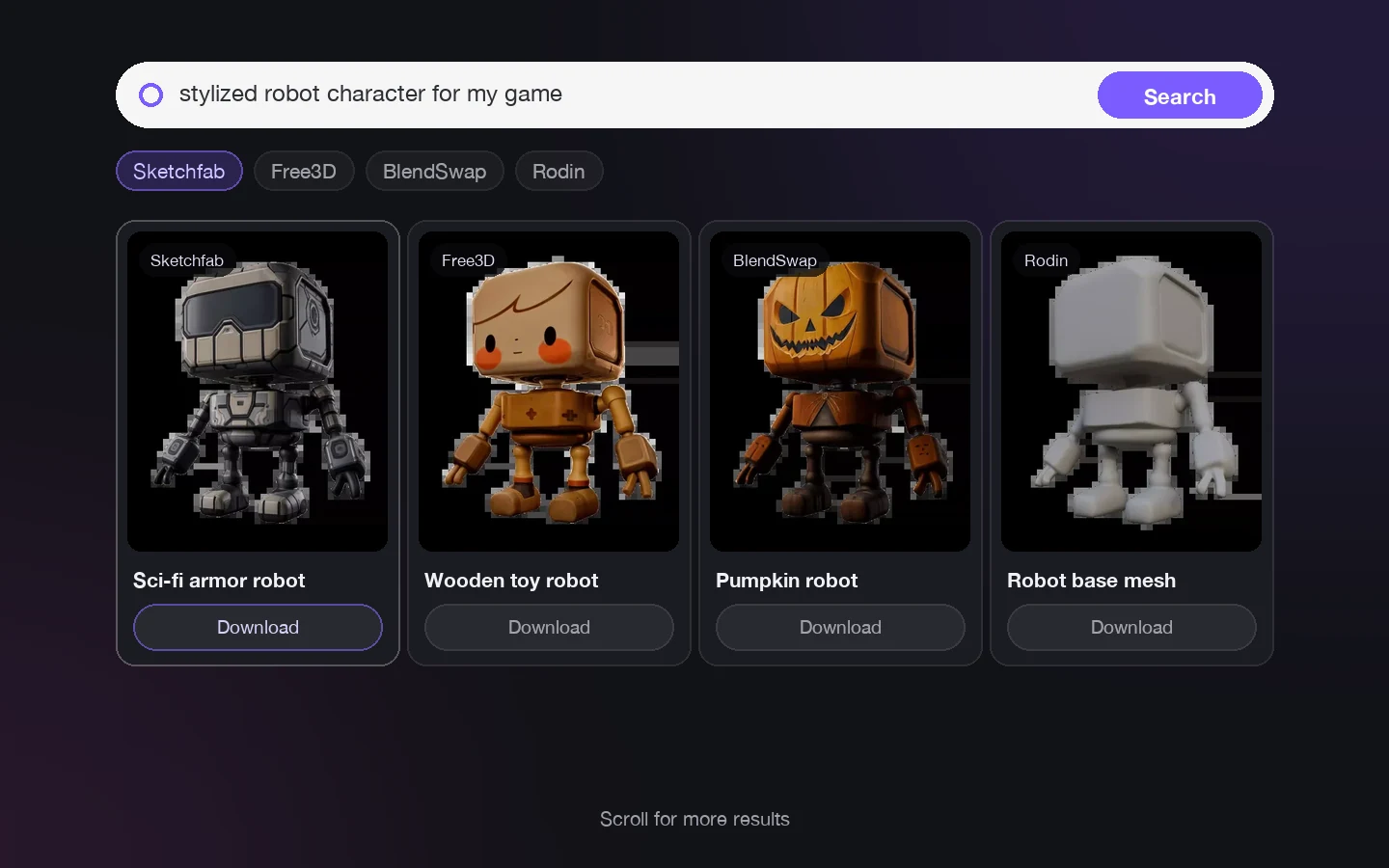
Task: Download the Robot base mesh model
Action: pyautogui.click(x=1131, y=627)
